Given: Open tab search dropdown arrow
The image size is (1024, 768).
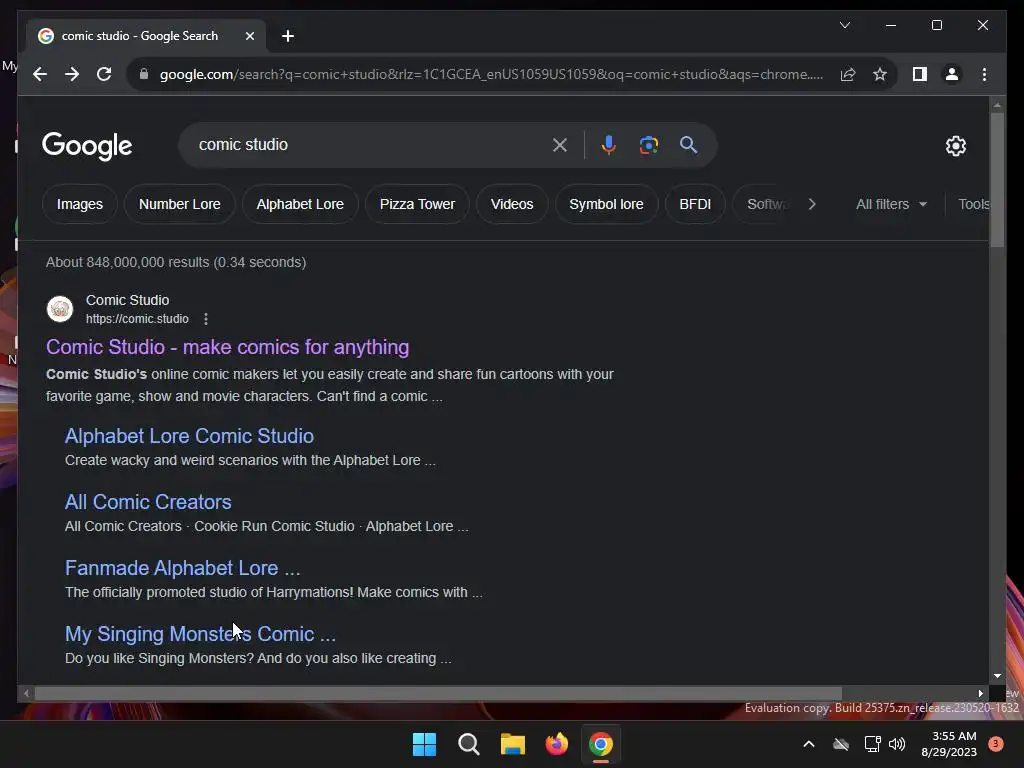Looking at the screenshot, I should 844,25.
